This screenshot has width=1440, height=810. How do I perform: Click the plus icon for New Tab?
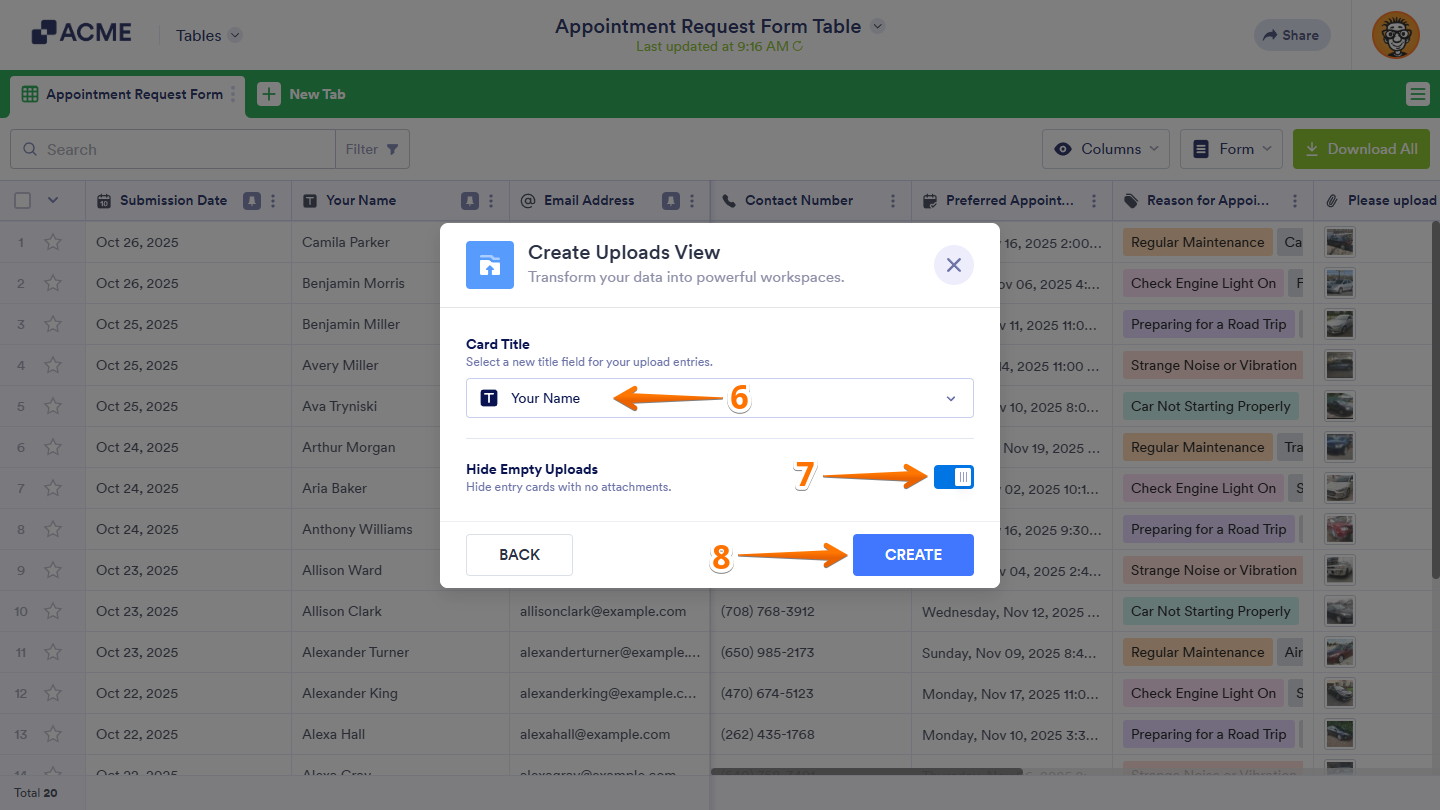269,94
